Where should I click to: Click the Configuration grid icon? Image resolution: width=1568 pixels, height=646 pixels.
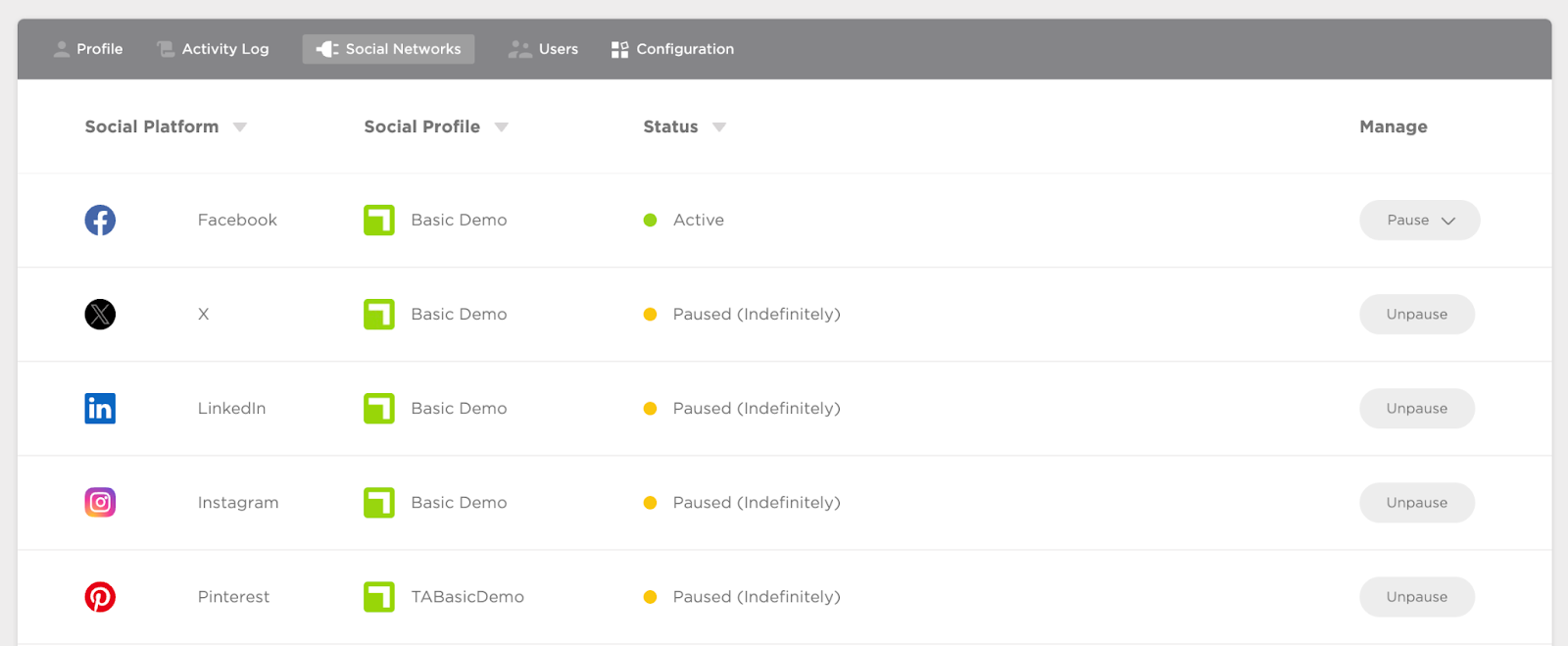coord(619,49)
